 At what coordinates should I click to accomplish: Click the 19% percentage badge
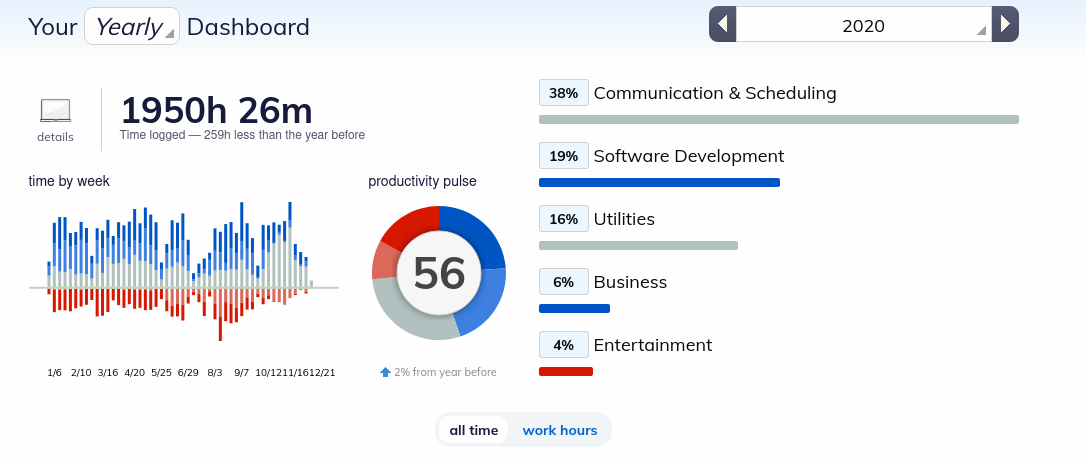point(564,156)
